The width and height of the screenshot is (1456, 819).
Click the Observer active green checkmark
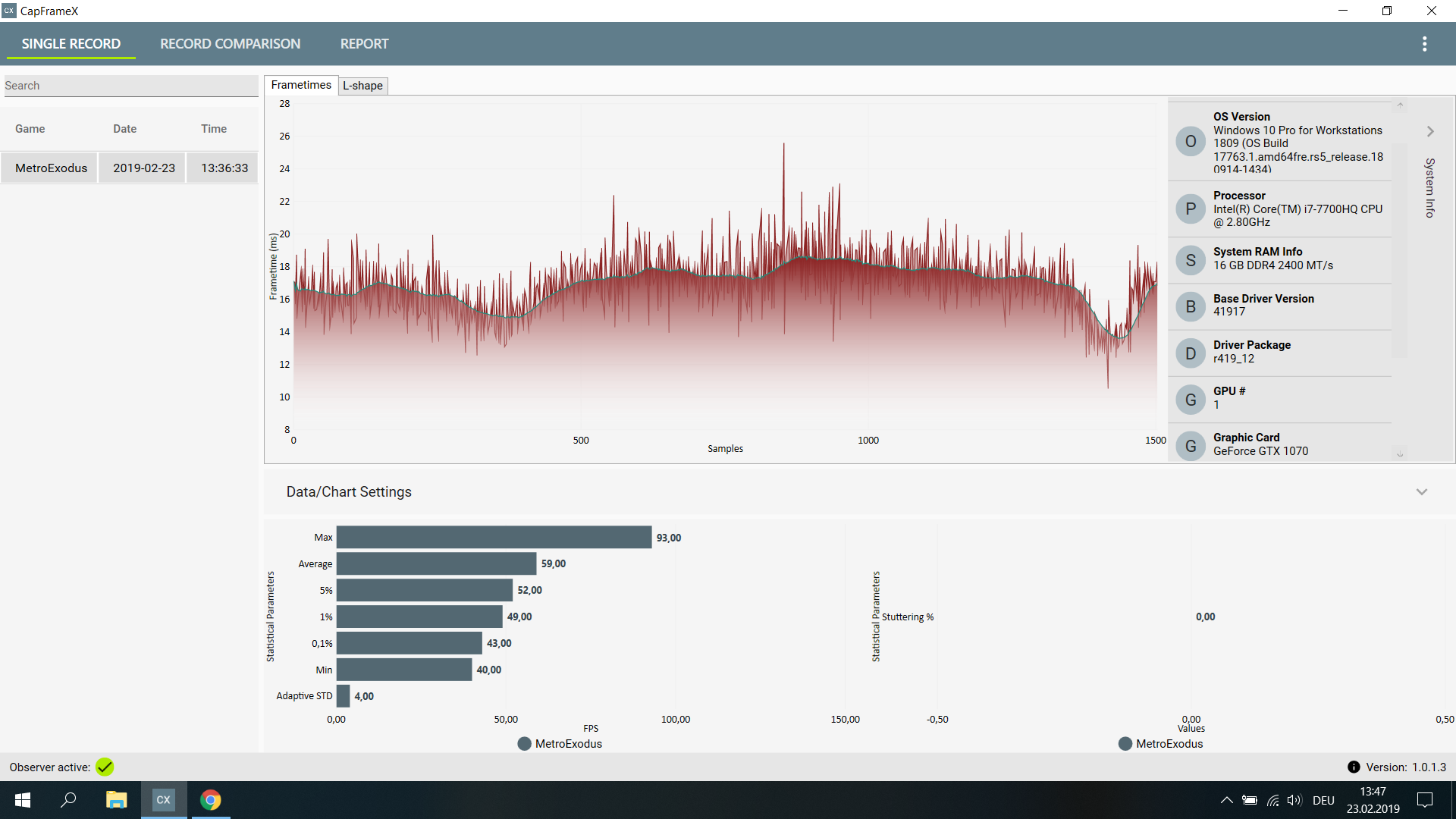coord(105,767)
